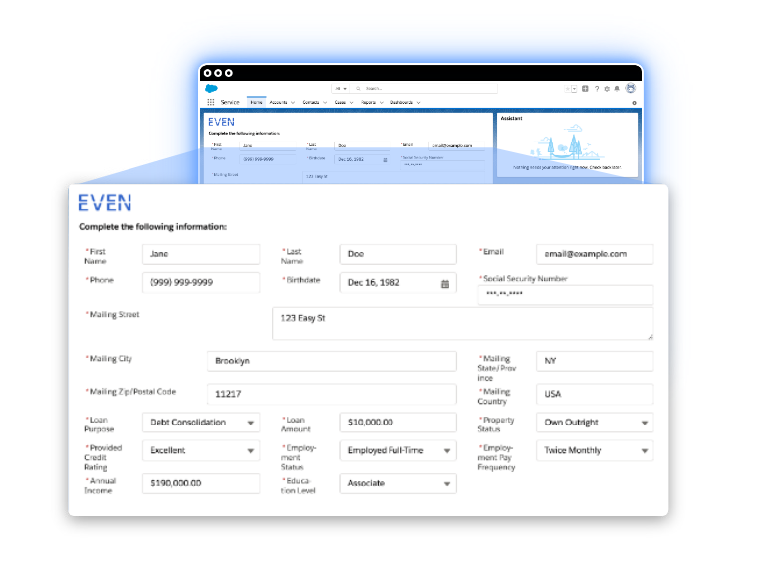Open the notifications bell icon

pyautogui.click(x=617, y=89)
